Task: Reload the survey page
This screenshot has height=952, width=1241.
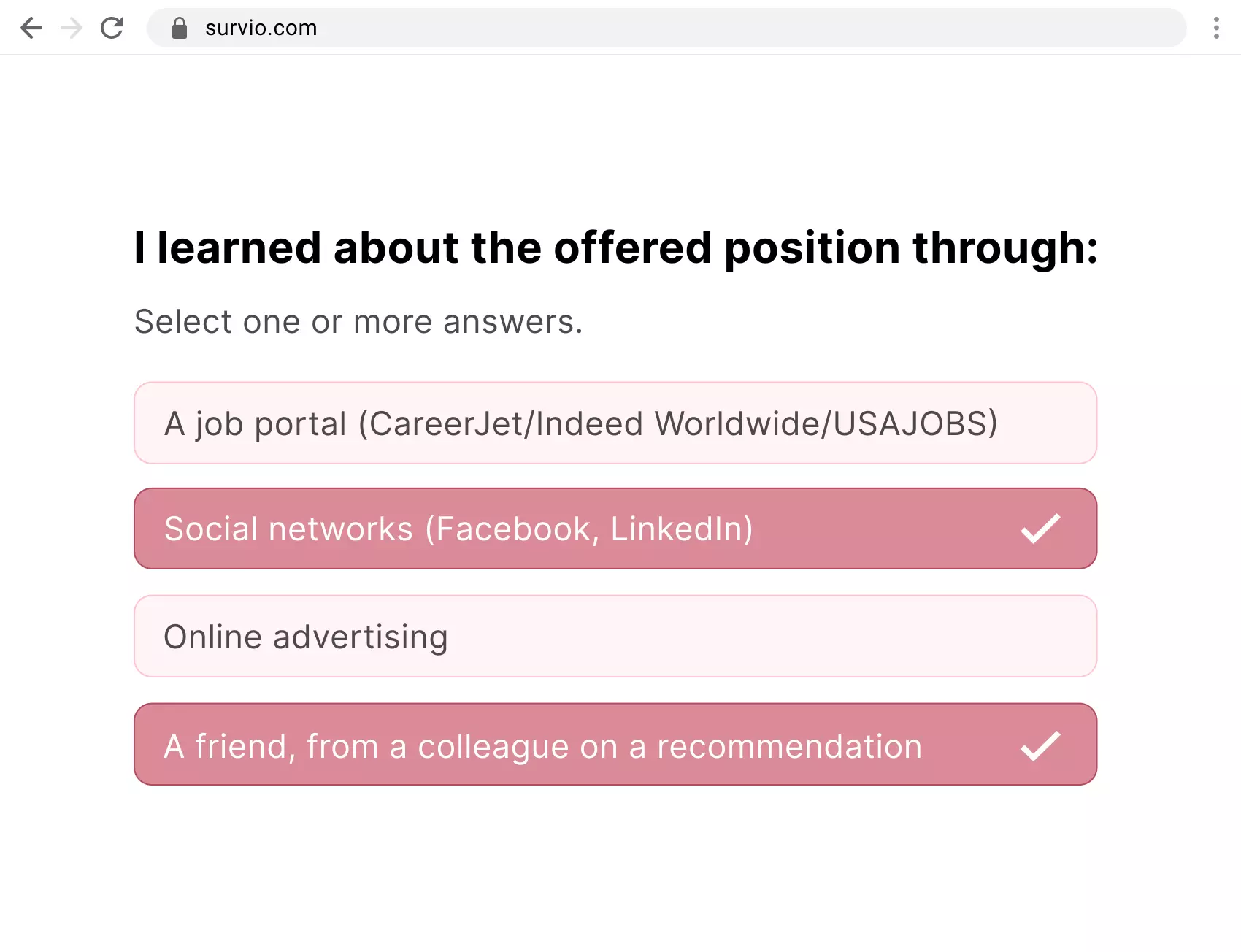Action: click(112, 28)
